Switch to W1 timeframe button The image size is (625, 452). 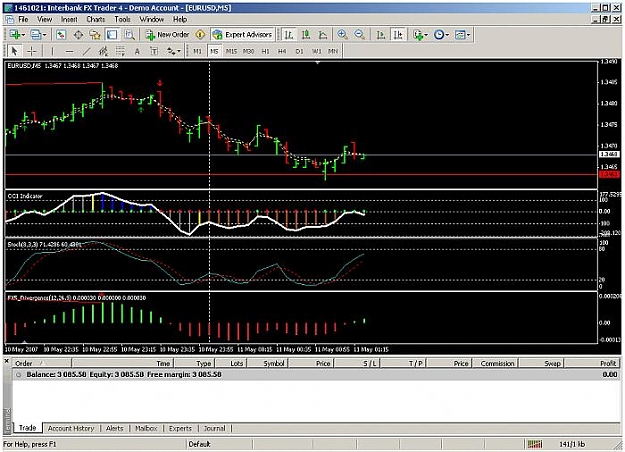316,51
